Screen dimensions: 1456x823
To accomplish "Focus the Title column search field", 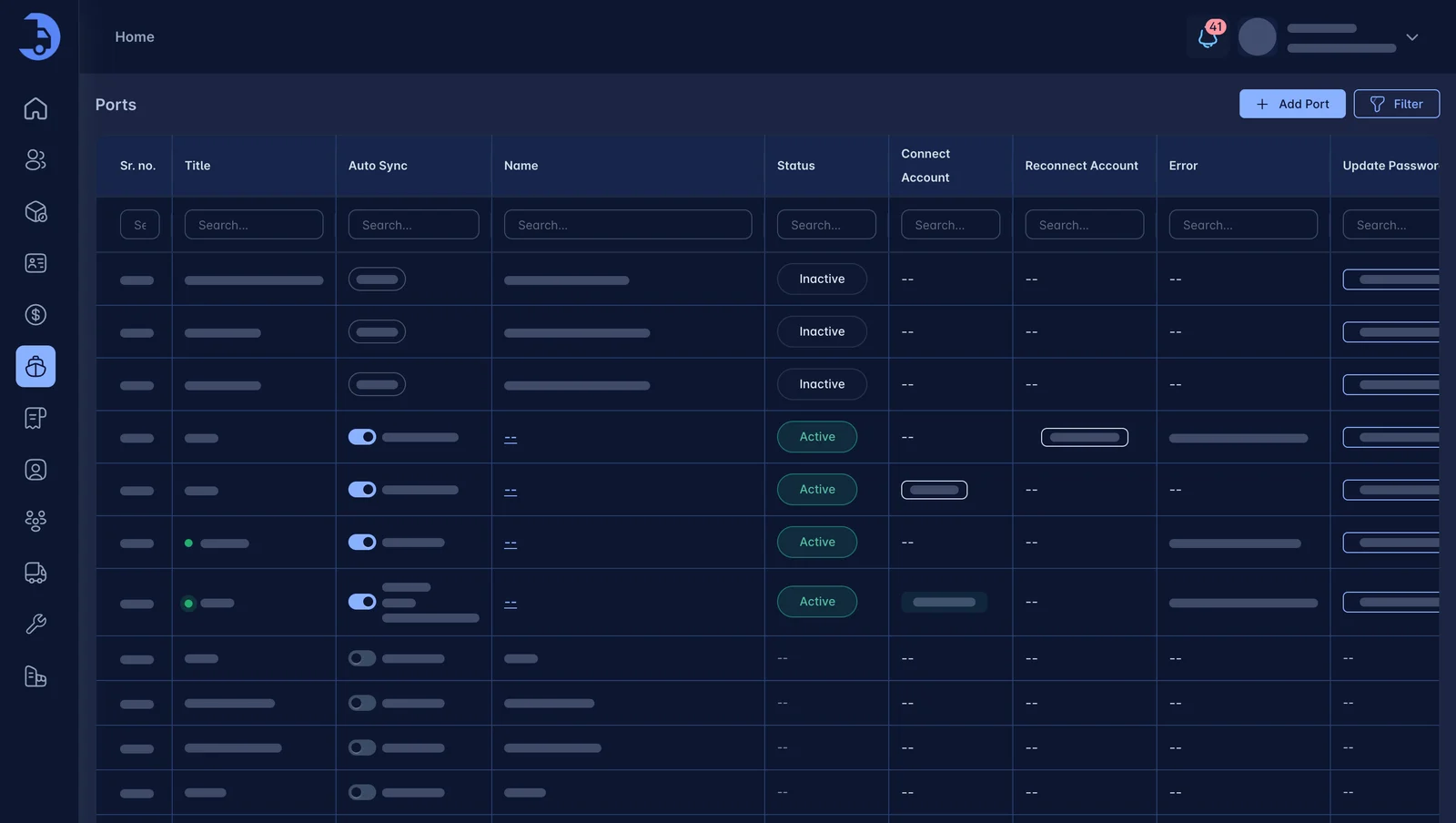I will [x=254, y=225].
